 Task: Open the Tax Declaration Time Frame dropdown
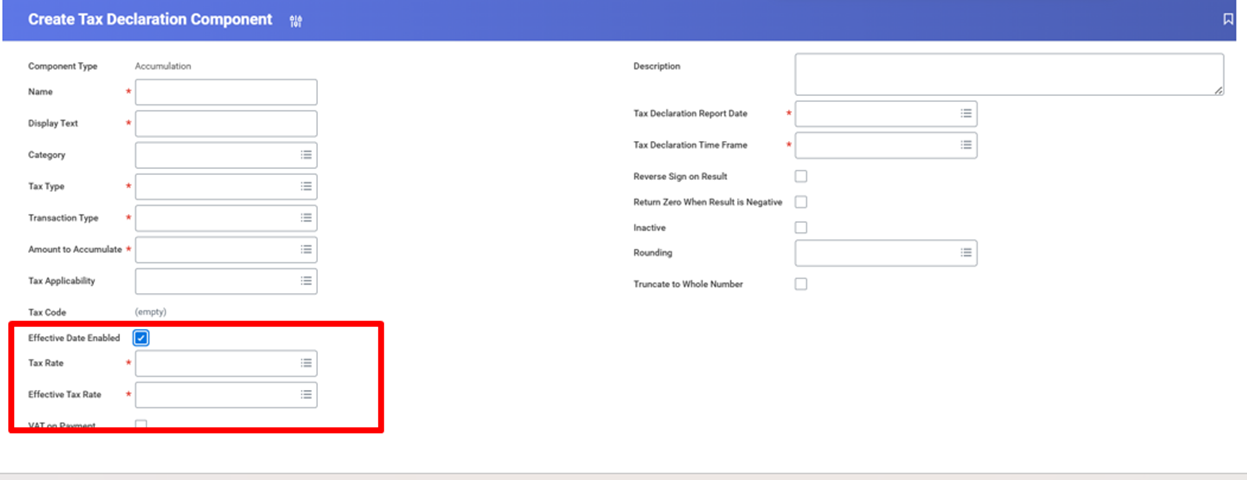click(885, 145)
